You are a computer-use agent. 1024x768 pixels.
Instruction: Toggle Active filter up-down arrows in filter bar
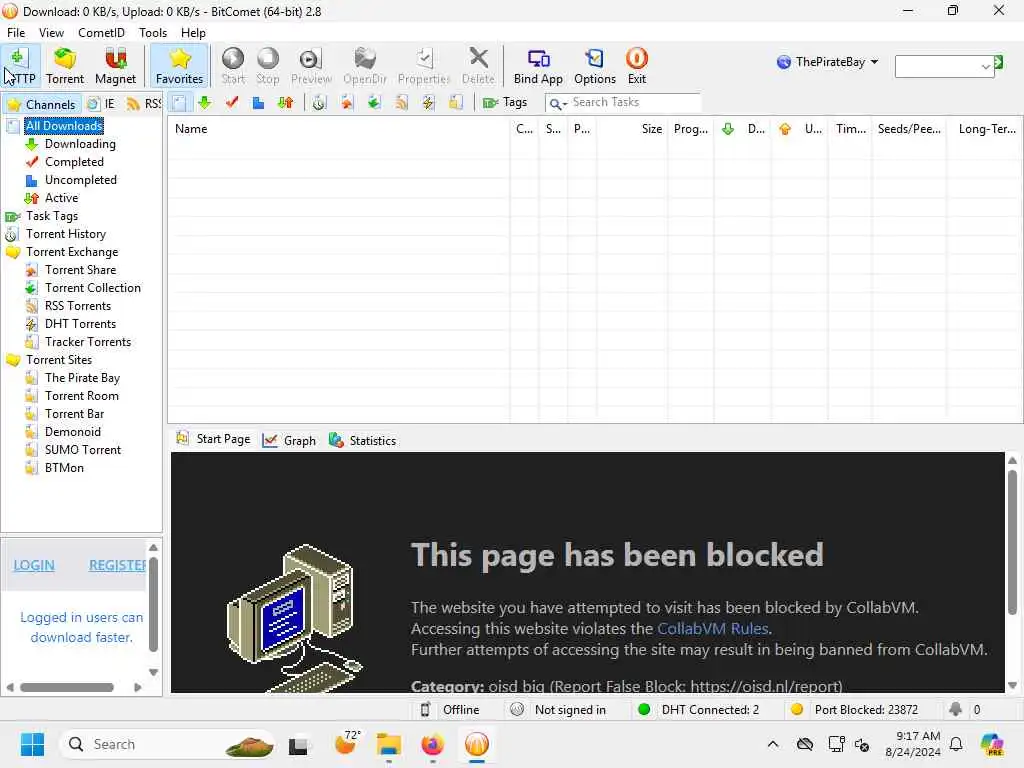coord(285,103)
